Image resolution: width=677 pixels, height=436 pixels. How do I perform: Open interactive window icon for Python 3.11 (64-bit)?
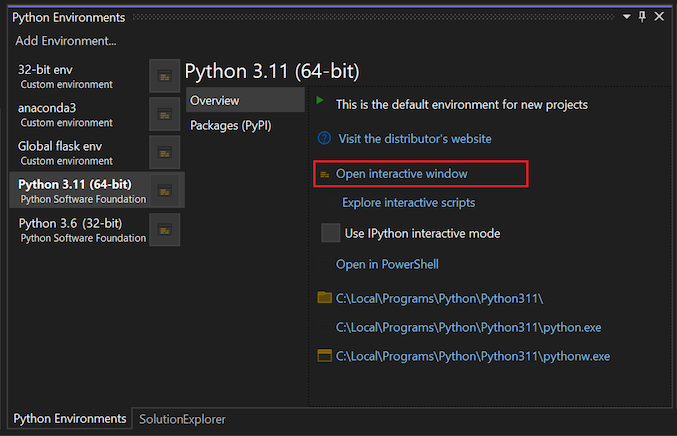[x=165, y=191]
